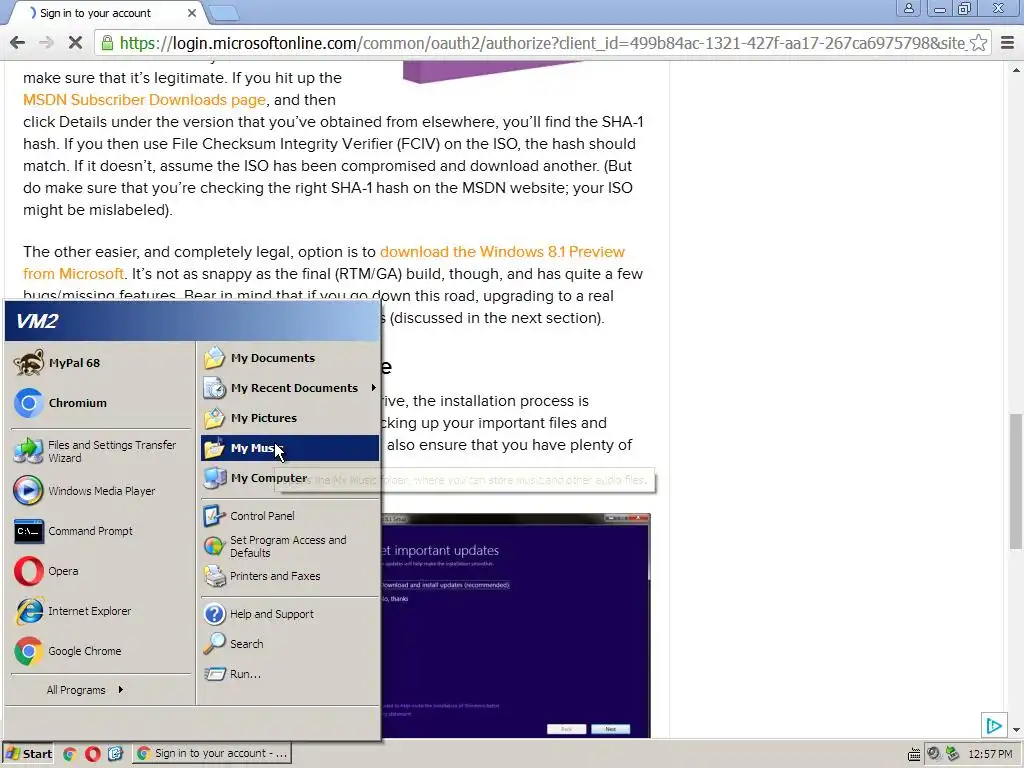Viewport: 1024px width, 768px height.
Task: Click the address bar URL field
Action: tap(542, 43)
